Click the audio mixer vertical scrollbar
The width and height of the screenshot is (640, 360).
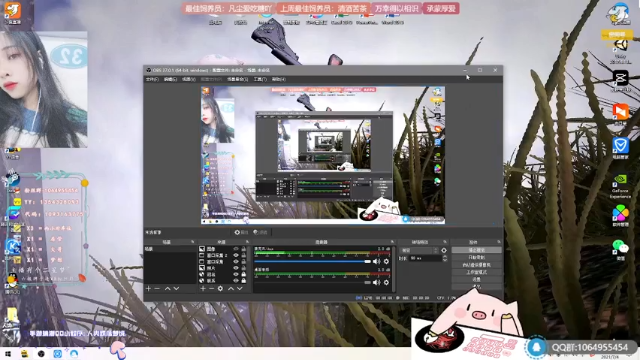click(x=393, y=269)
